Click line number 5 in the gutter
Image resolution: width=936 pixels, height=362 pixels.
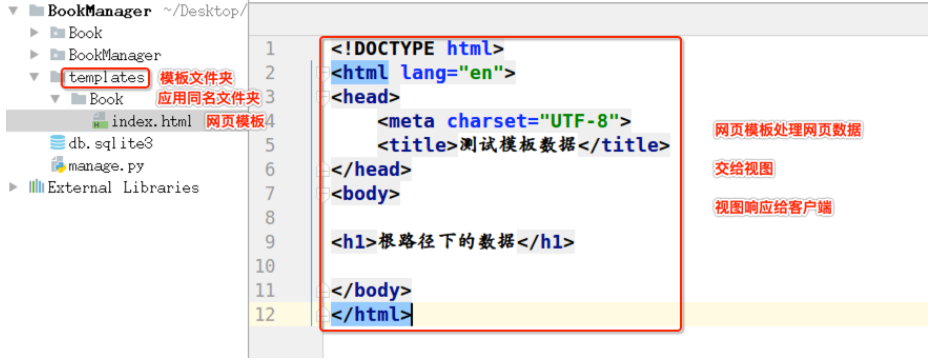tap(269, 145)
